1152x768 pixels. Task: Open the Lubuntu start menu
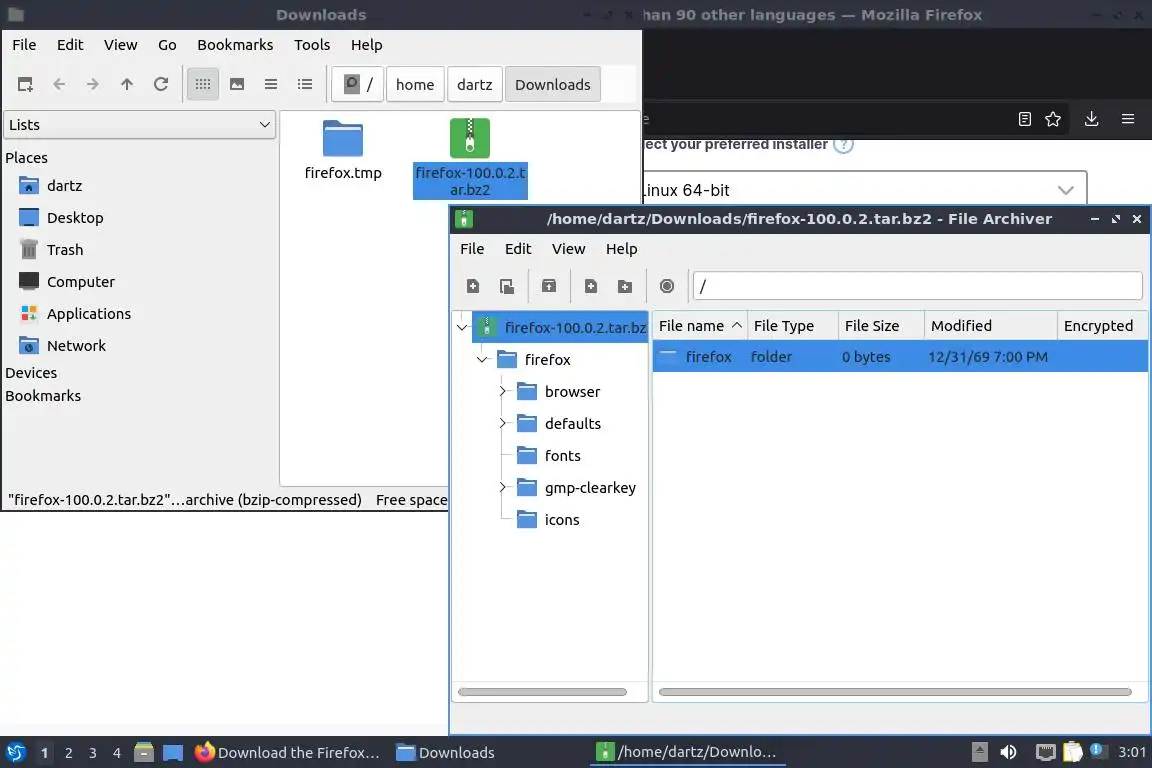[15, 753]
